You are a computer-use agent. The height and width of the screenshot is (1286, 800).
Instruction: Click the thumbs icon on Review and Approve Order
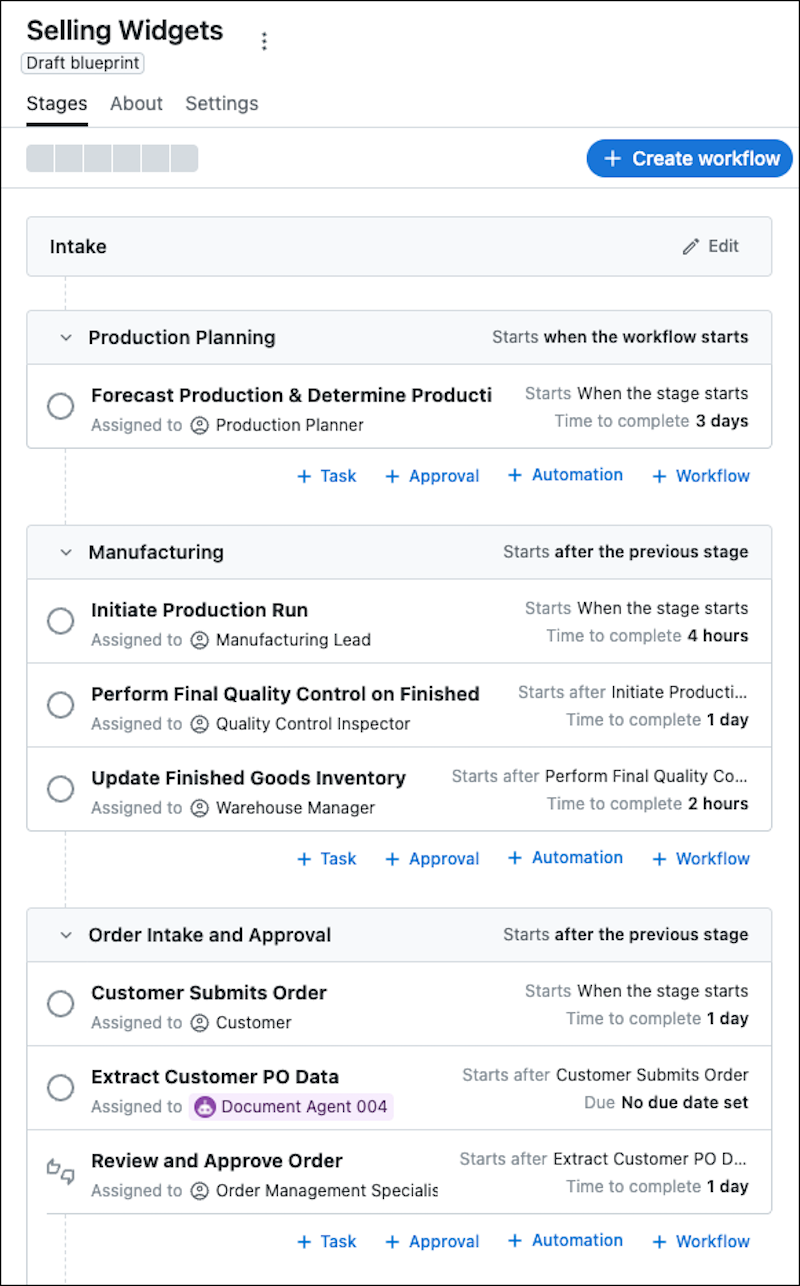coord(61,1171)
